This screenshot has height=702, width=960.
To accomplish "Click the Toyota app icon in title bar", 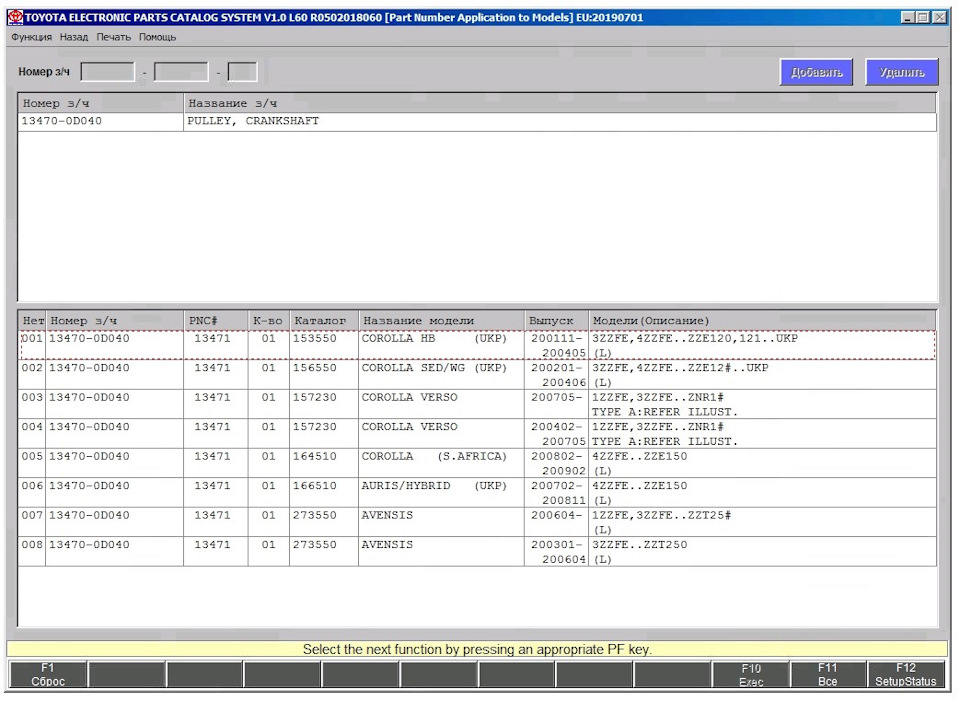I will tap(15, 17).
